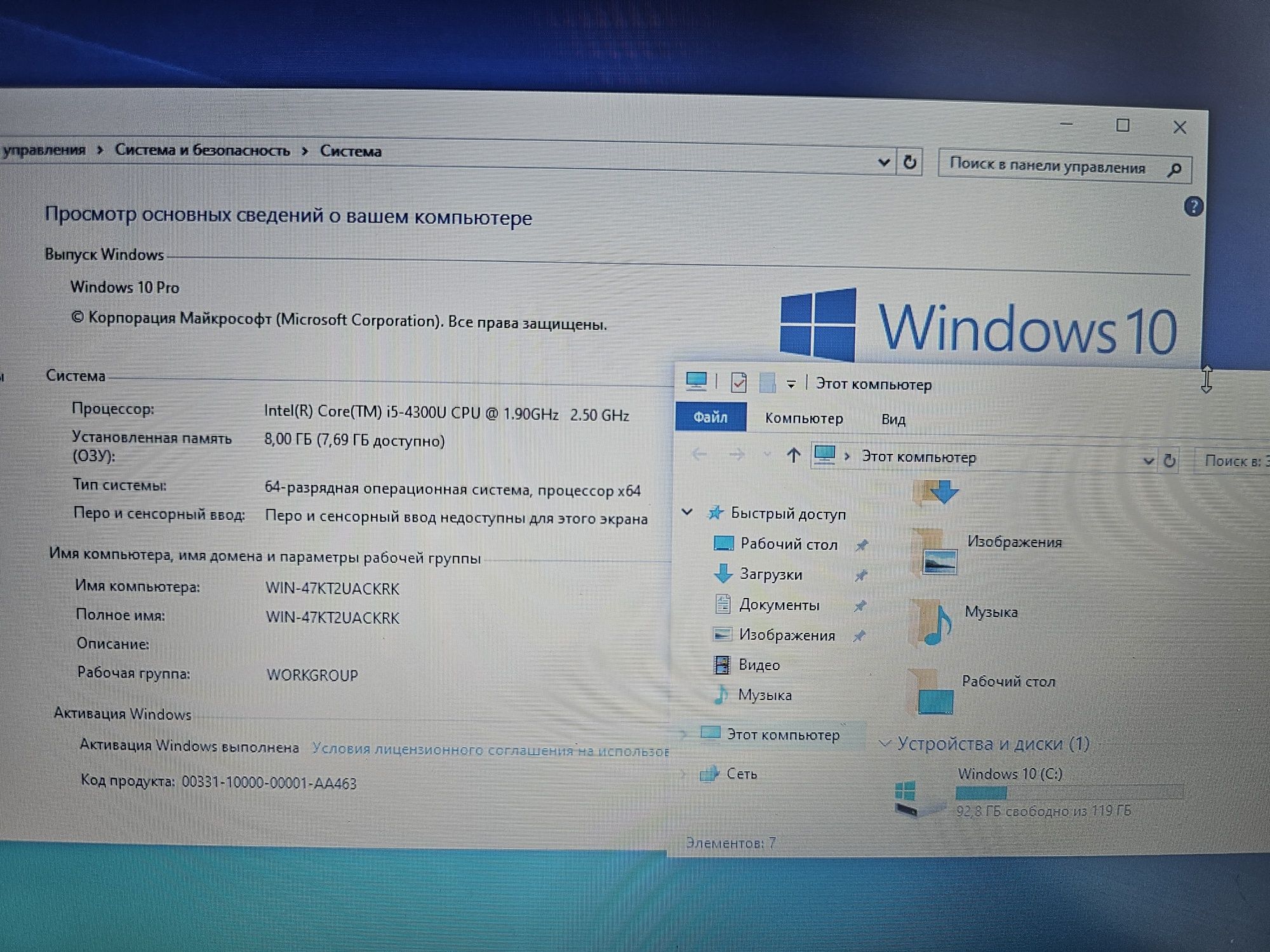
Task: Click the 'Система' breadcrumb item
Action: tap(351, 151)
